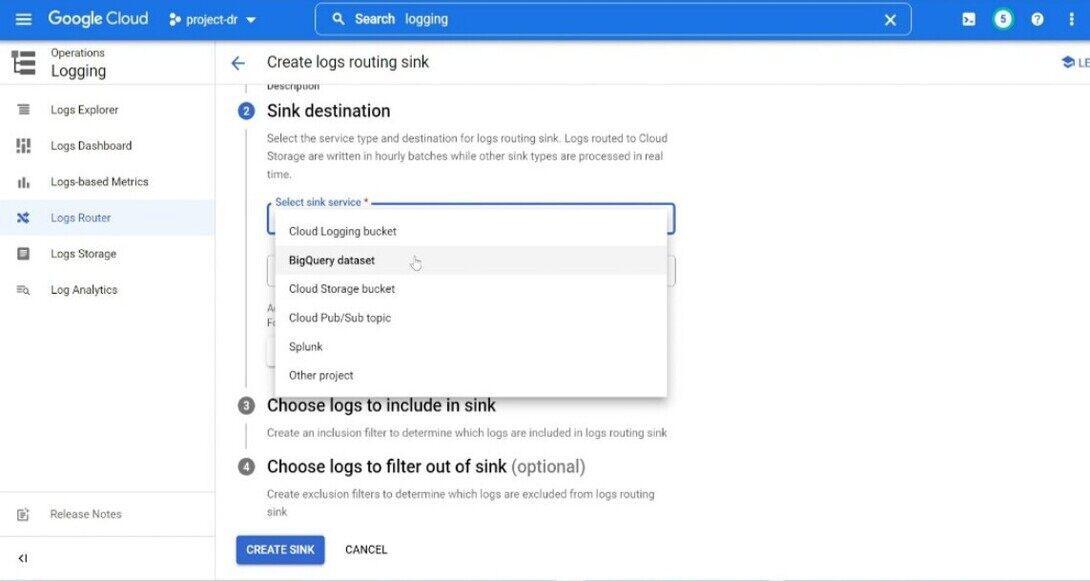Viewport: 1090px width, 581px height.
Task: Select the Splunk sink service
Action: [306, 347]
